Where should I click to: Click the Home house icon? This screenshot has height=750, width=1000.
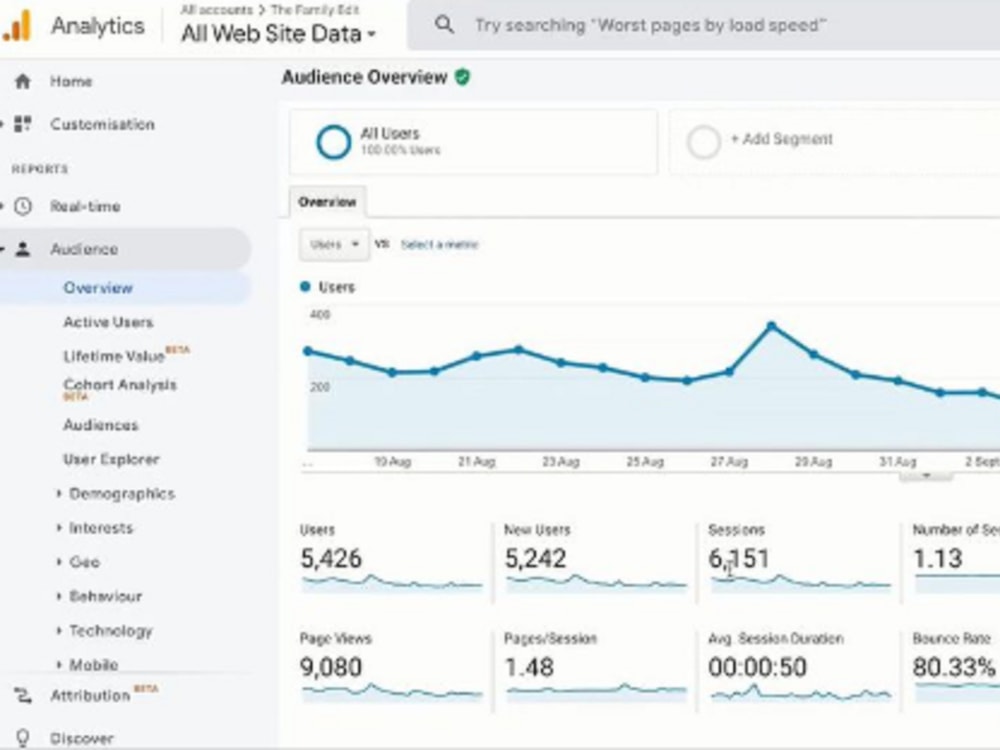tap(23, 81)
